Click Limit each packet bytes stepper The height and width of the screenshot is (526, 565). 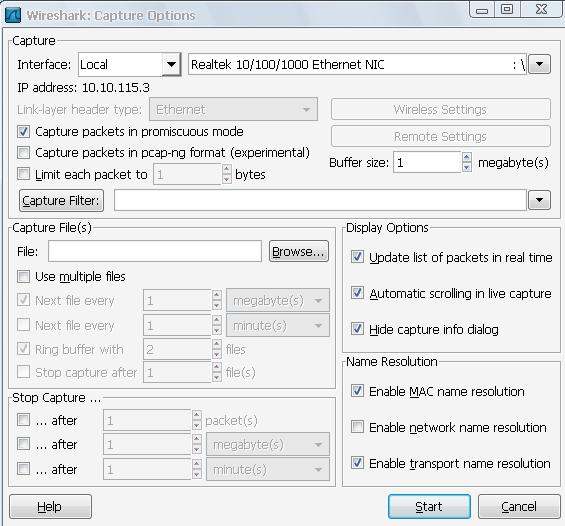[x=227, y=174]
